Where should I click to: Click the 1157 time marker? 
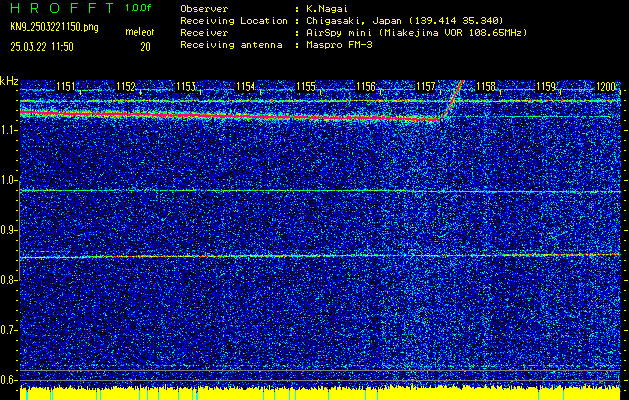426,86
